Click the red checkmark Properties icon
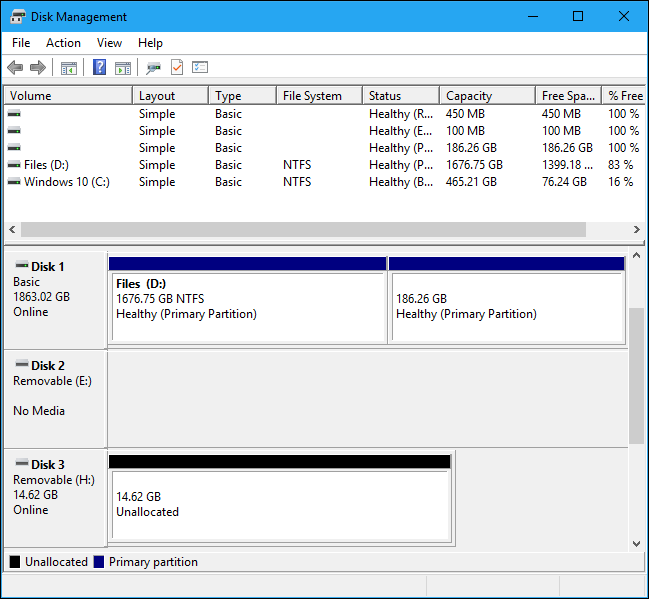 click(177, 68)
